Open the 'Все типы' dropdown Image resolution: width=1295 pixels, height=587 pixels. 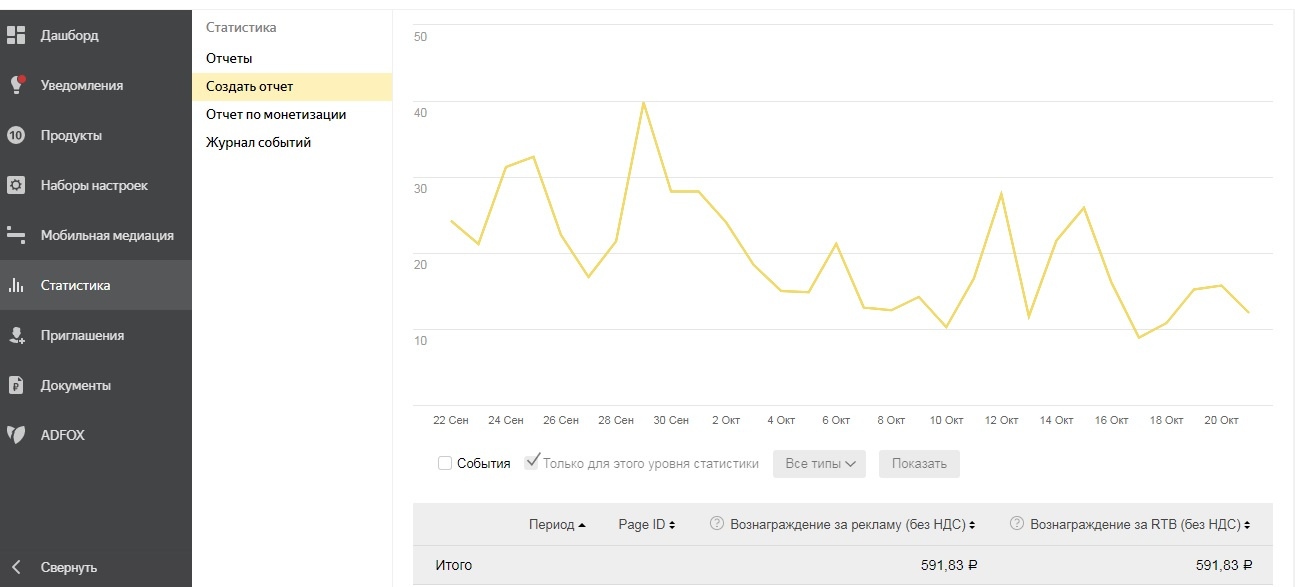[x=819, y=464]
